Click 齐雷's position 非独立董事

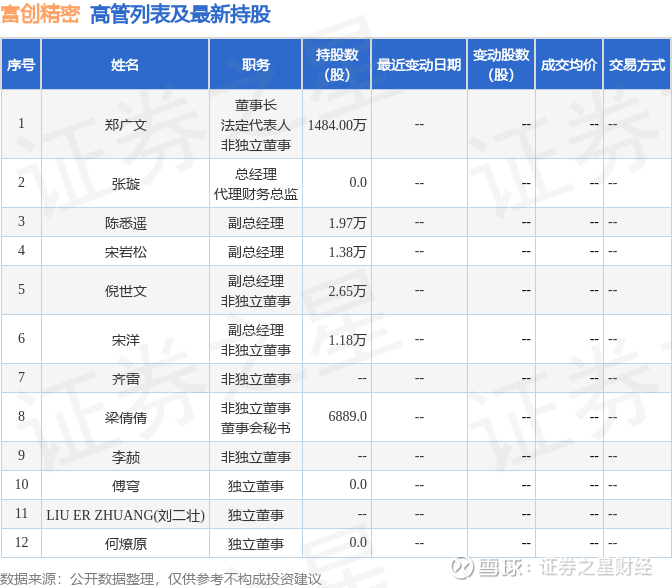tap(256, 379)
